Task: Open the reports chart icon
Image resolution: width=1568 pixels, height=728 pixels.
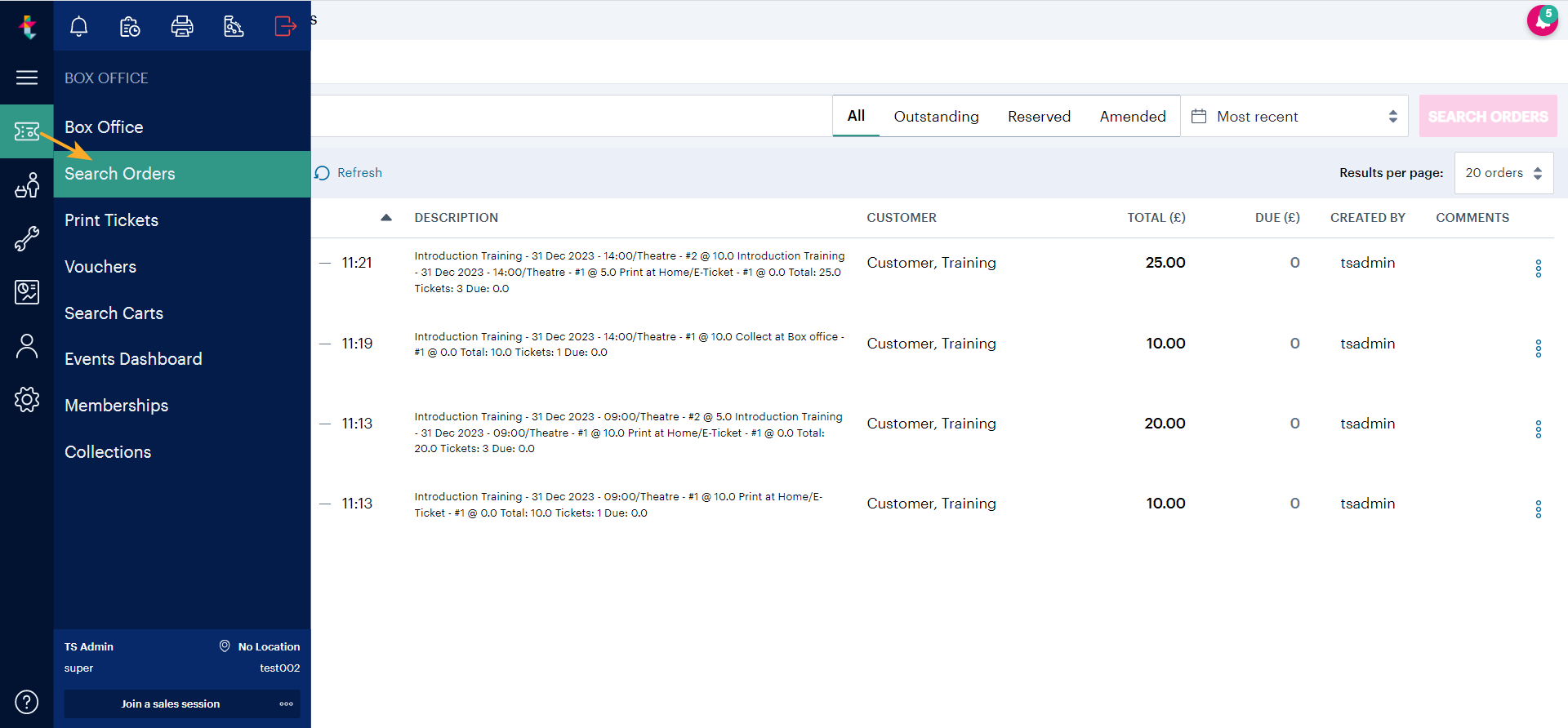Action: (234, 26)
